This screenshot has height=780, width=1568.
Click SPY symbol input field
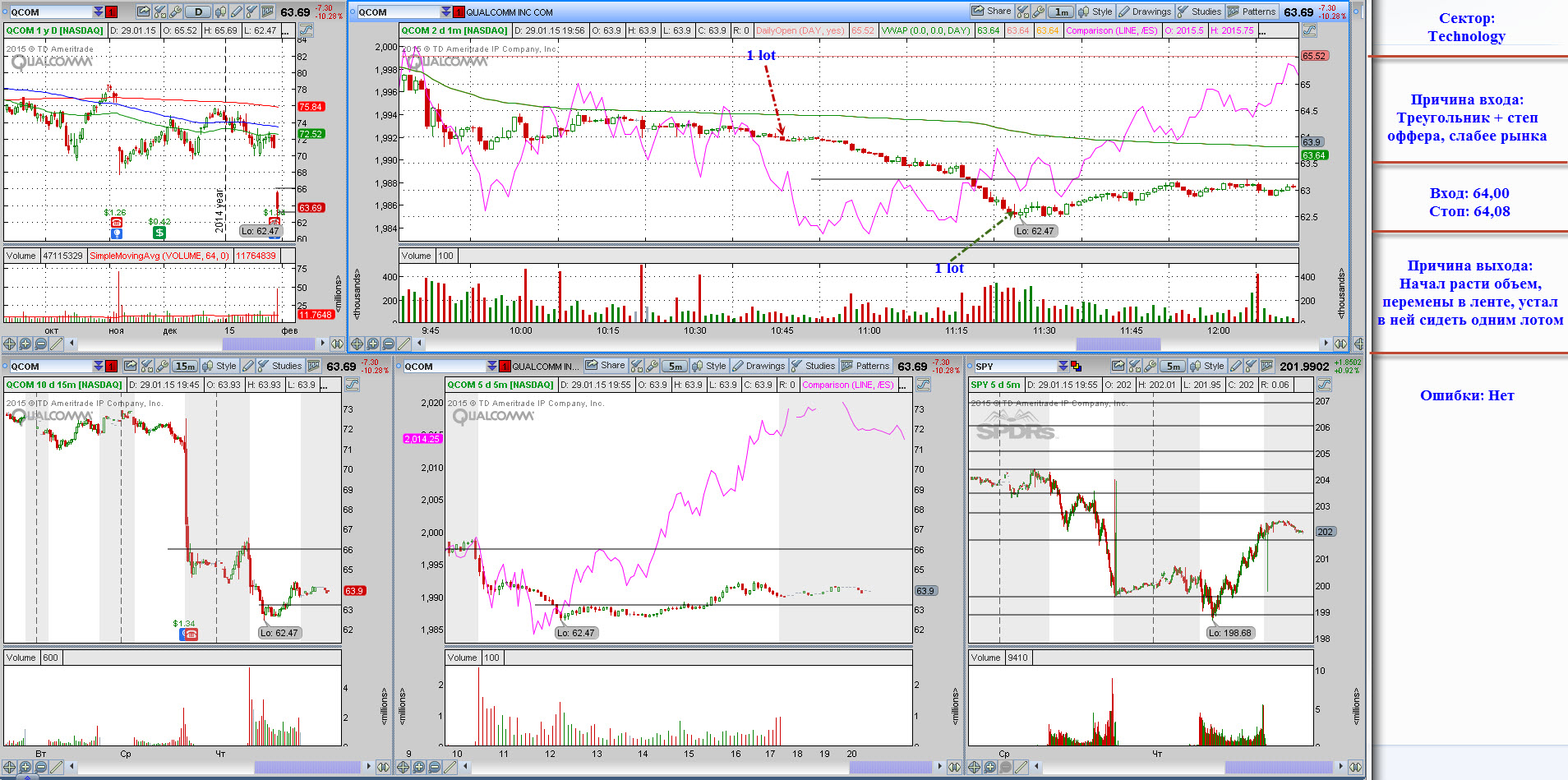click(1015, 366)
